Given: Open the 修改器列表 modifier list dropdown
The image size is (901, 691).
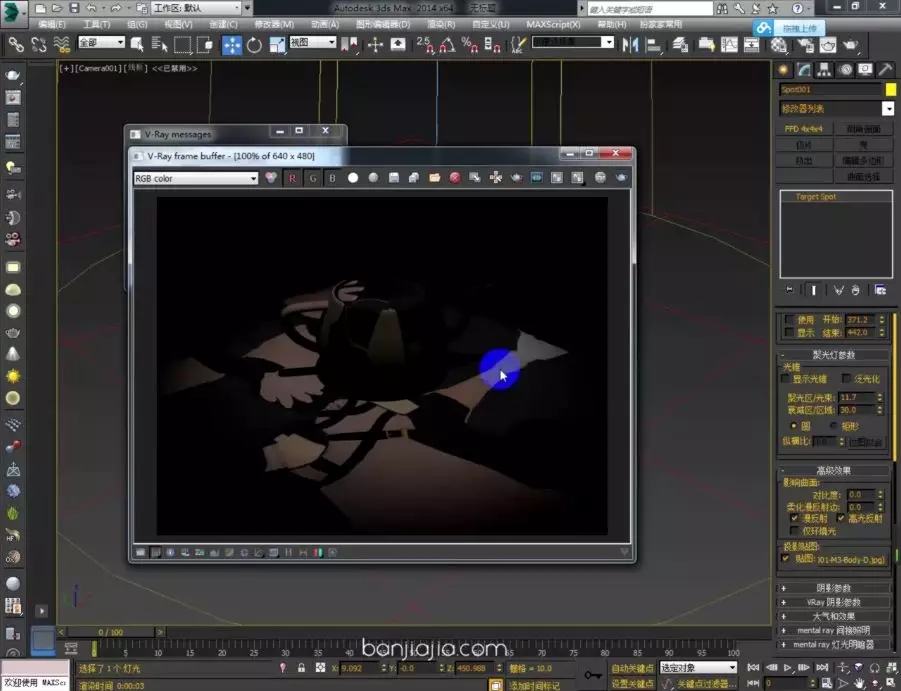Looking at the screenshot, I should click(888, 108).
